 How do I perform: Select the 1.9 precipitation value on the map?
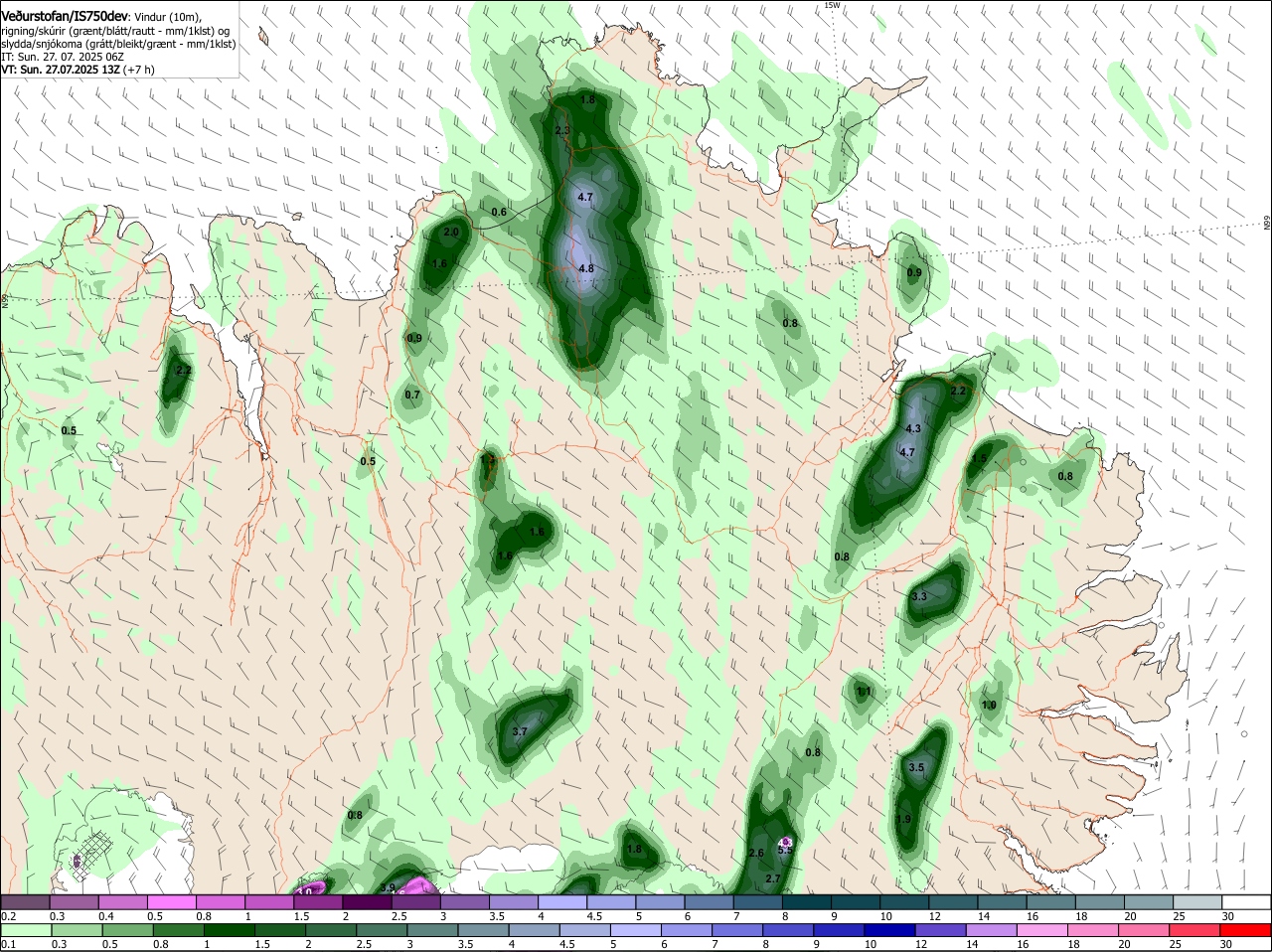pyautogui.click(x=903, y=819)
